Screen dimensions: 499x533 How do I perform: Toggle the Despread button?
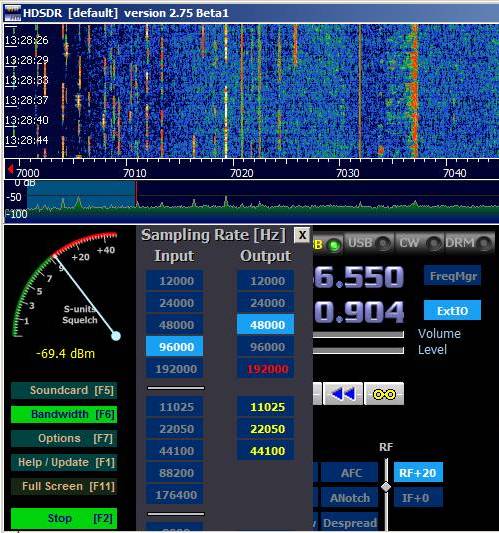click(350, 522)
